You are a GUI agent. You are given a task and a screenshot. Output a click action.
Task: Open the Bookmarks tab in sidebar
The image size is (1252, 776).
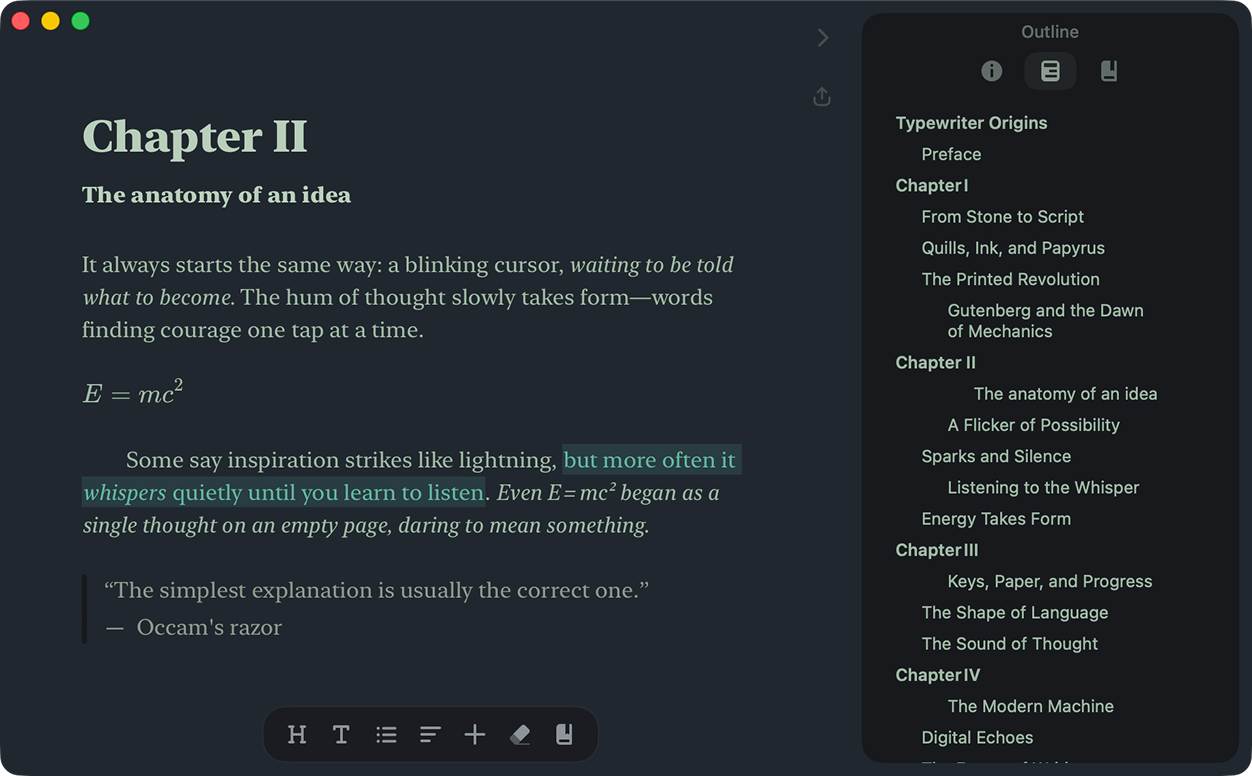[x=1108, y=71]
